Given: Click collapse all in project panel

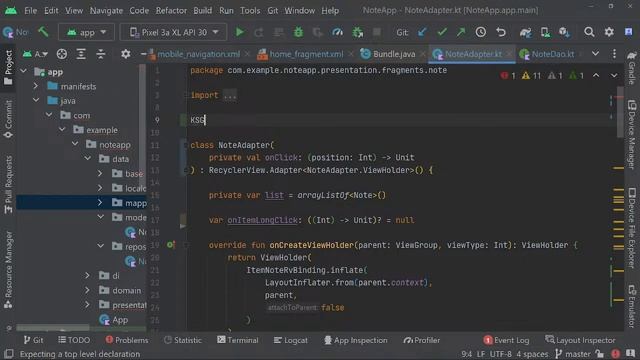Looking at the screenshot, I should click(x=101, y=54).
